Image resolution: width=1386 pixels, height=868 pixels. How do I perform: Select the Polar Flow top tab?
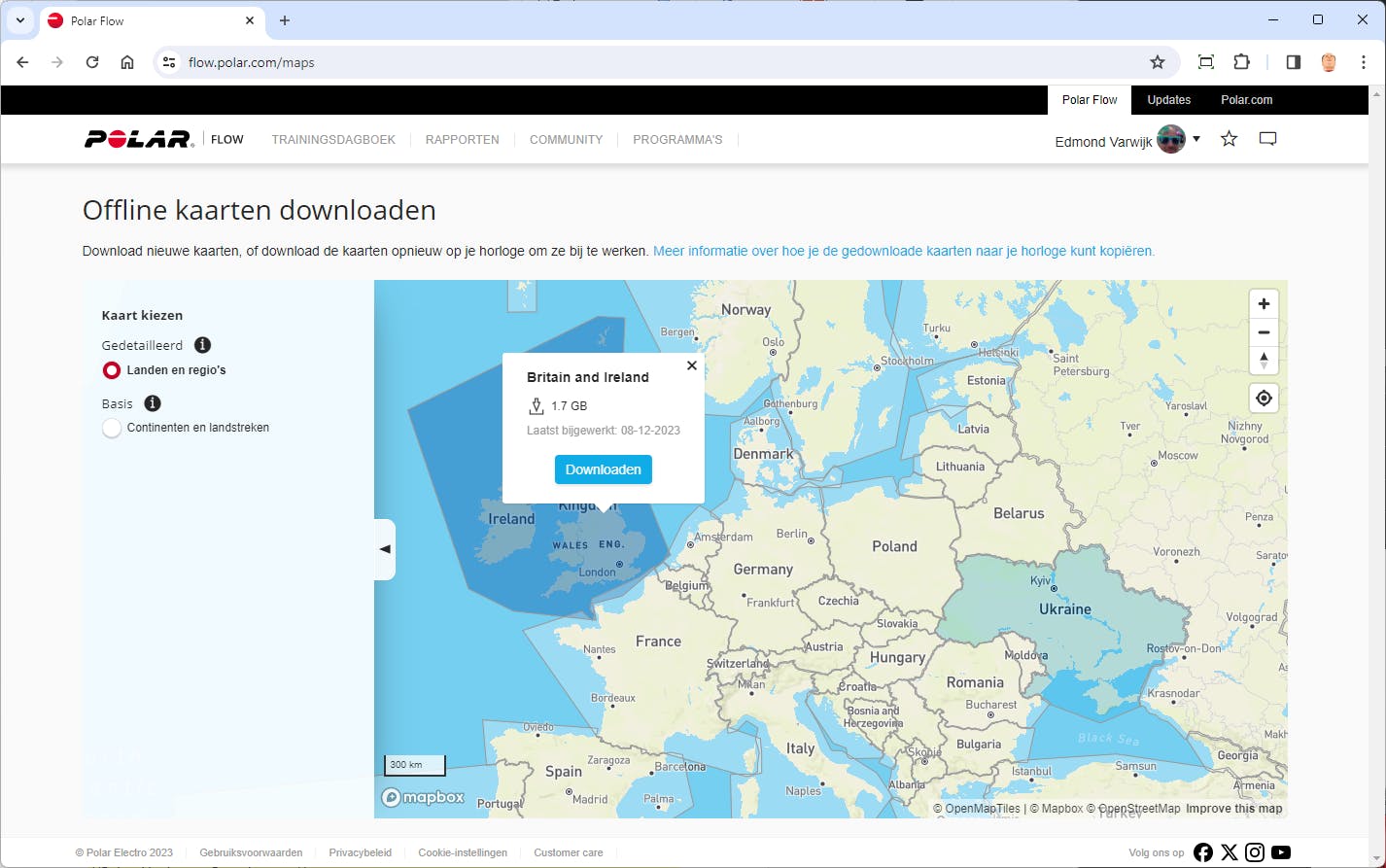coord(1090,100)
